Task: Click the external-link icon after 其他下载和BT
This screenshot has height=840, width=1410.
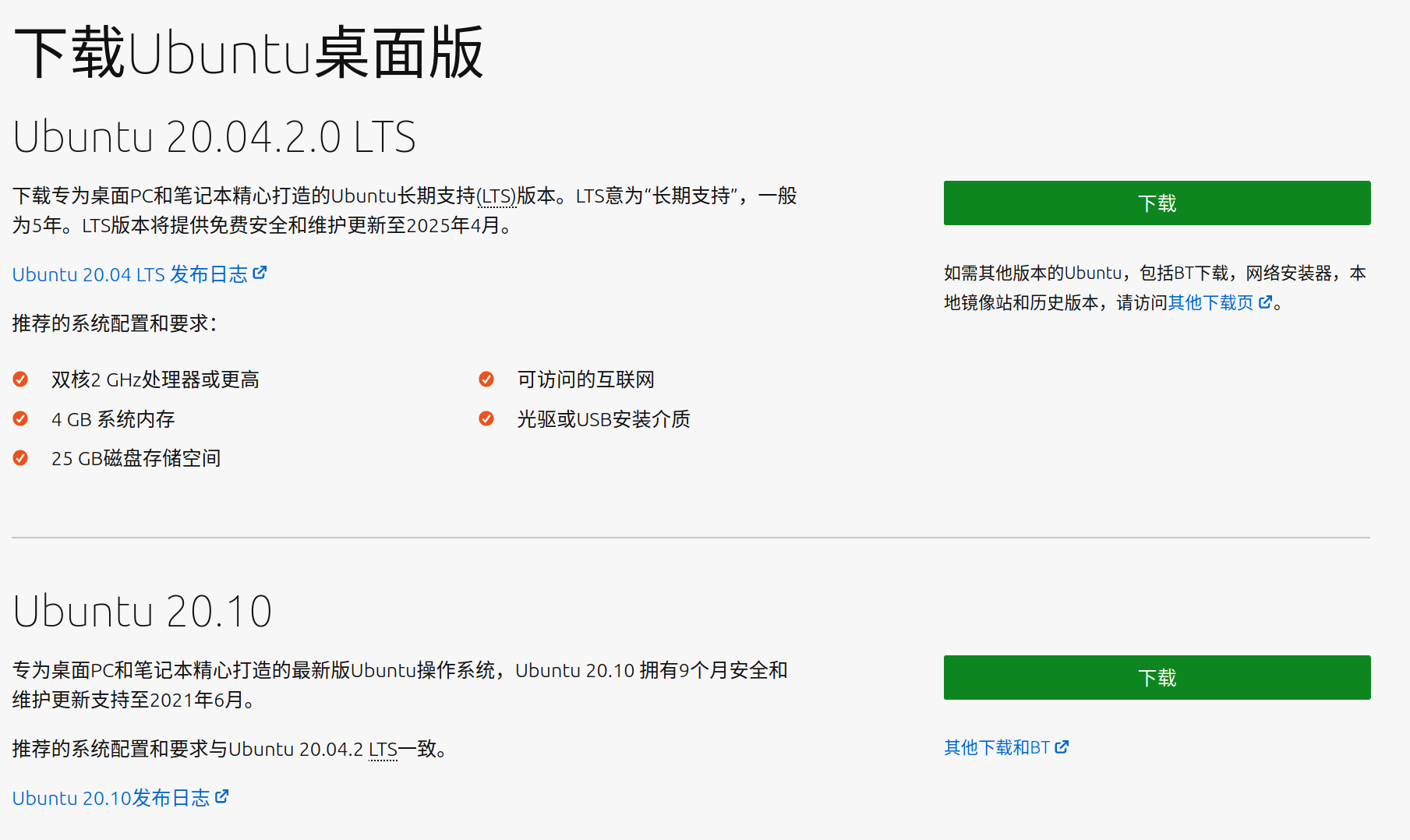Action: click(x=1062, y=747)
